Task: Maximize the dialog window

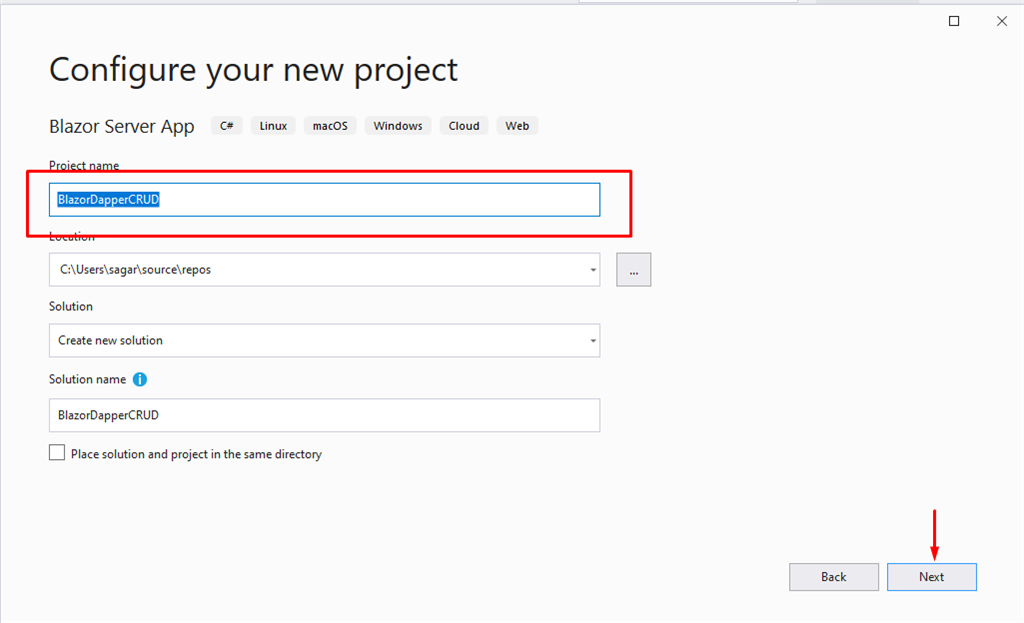Action: click(954, 21)
